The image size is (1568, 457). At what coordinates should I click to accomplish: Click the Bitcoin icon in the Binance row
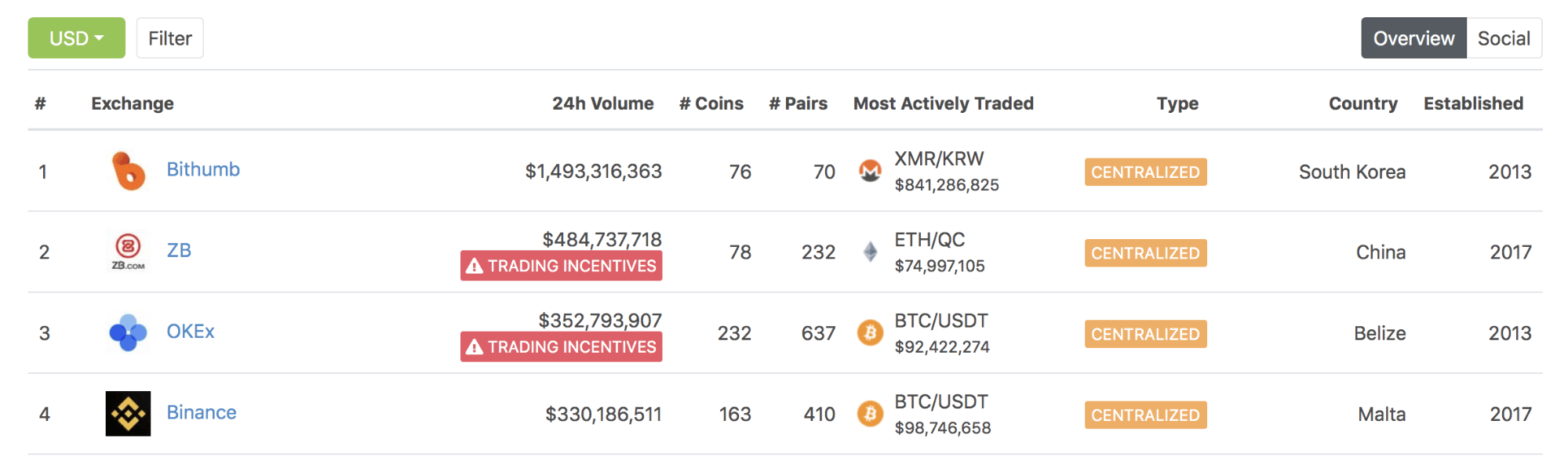tap(870, 414)
